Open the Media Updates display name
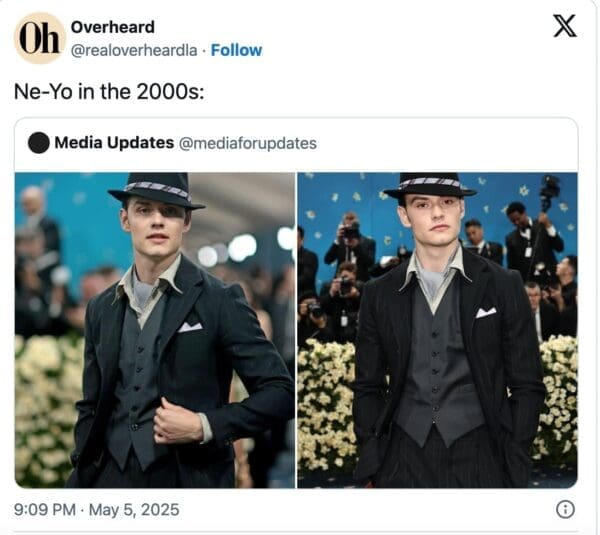The height and width of the screenshot is (535, 600). pos(114,143)
